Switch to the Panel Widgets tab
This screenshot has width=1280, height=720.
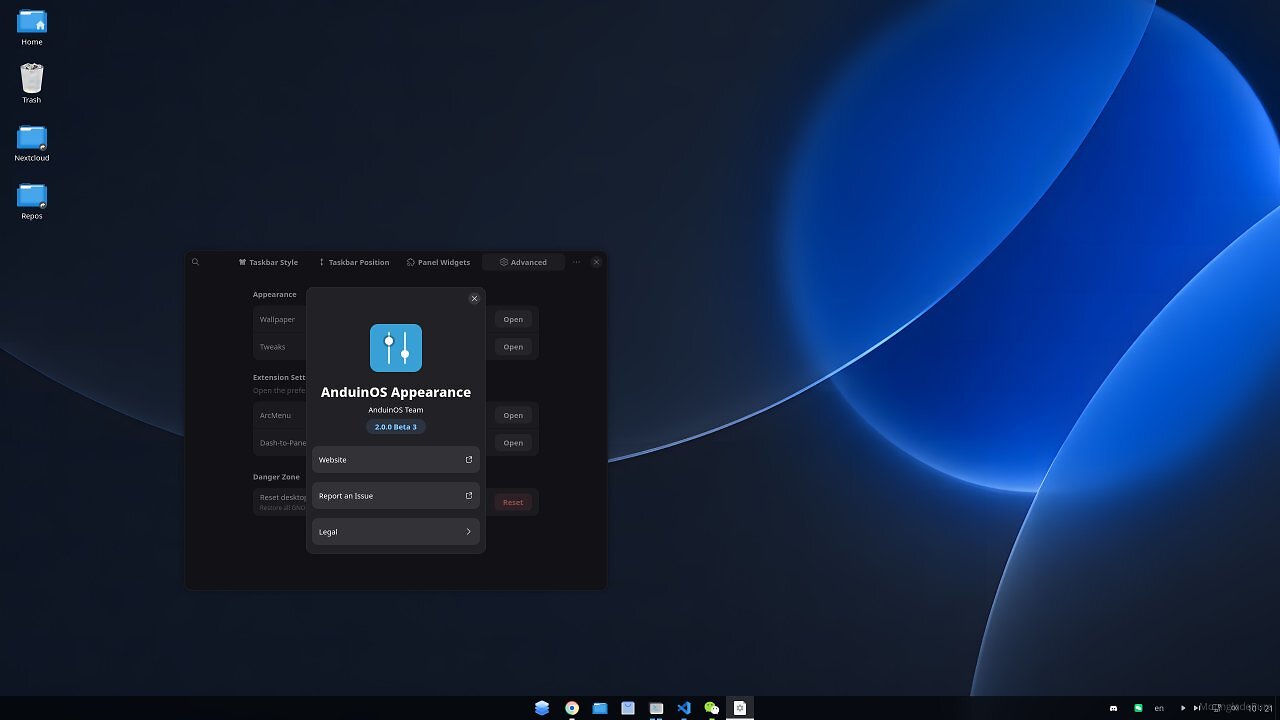coord(438,262)
